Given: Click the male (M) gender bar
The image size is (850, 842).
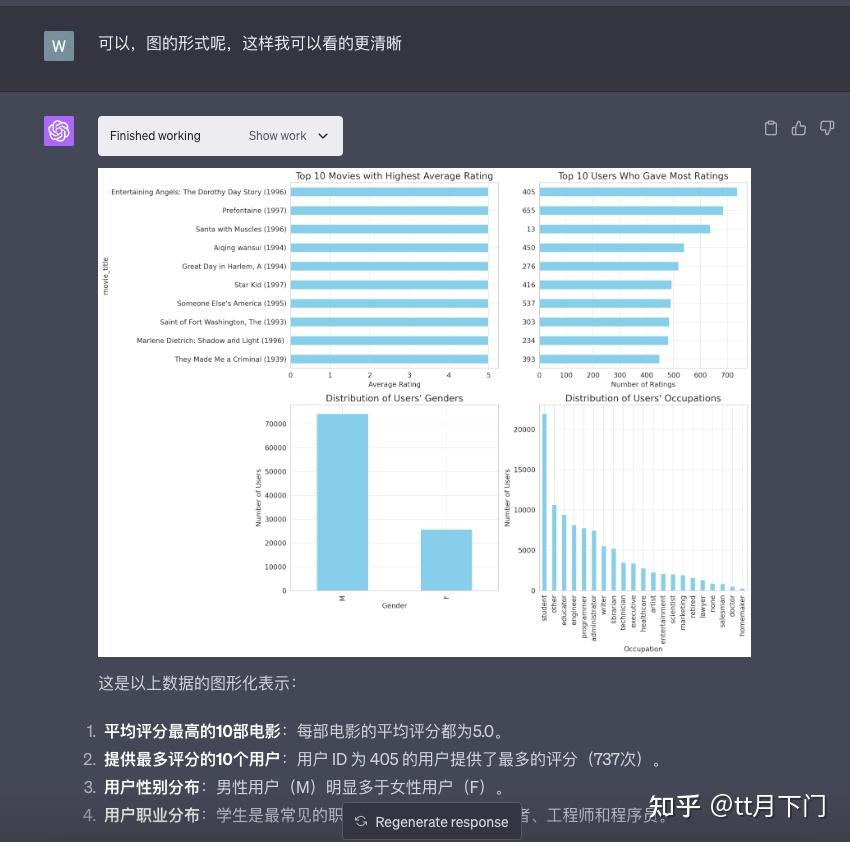Looking at the screenshot, I should (x=342, y=502).
